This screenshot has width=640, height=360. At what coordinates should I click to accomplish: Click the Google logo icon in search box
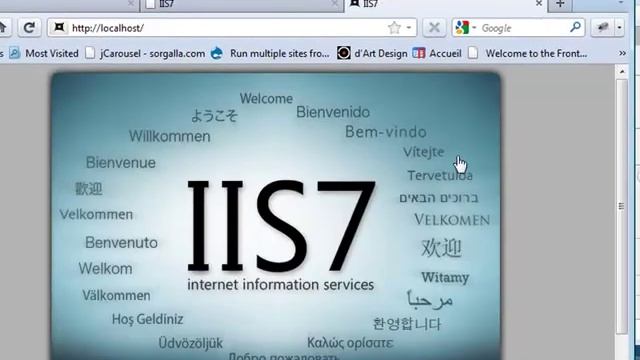coord(462,28)
